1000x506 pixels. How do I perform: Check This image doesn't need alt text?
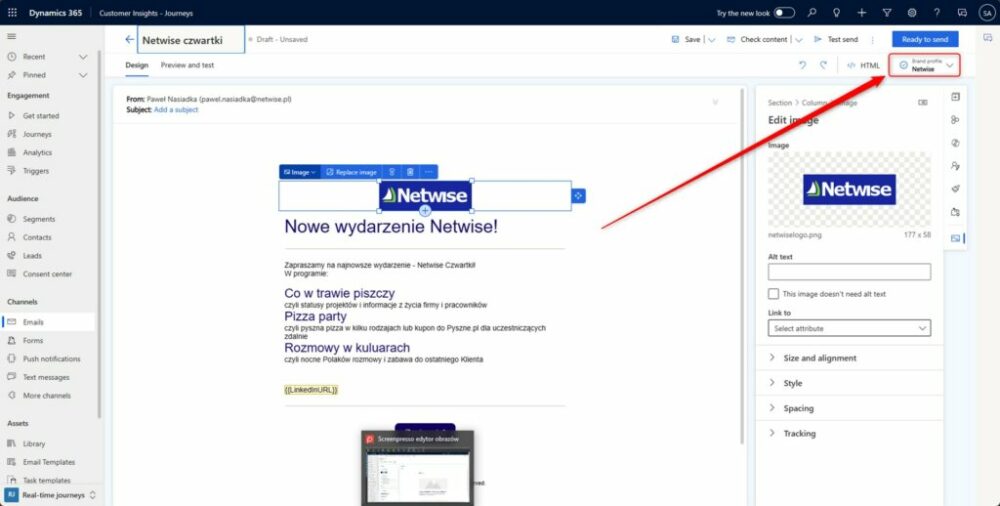(774, 294)
